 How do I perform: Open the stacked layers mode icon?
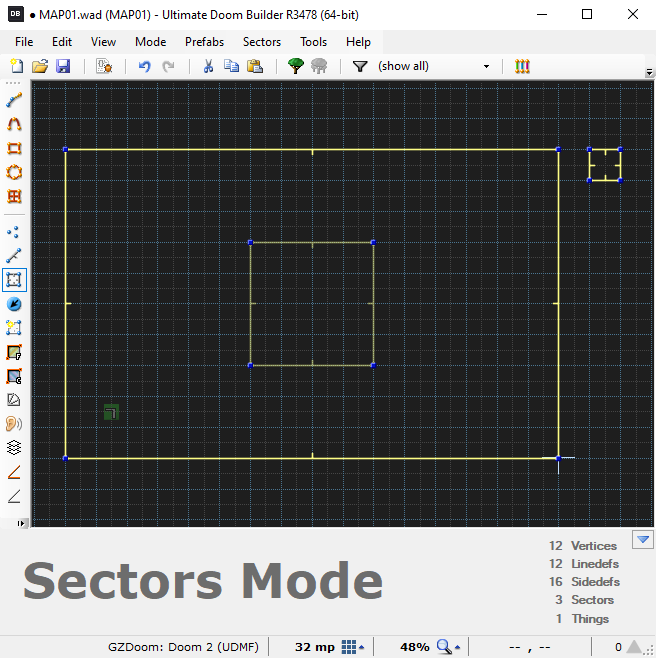click(x=14, y=448)
